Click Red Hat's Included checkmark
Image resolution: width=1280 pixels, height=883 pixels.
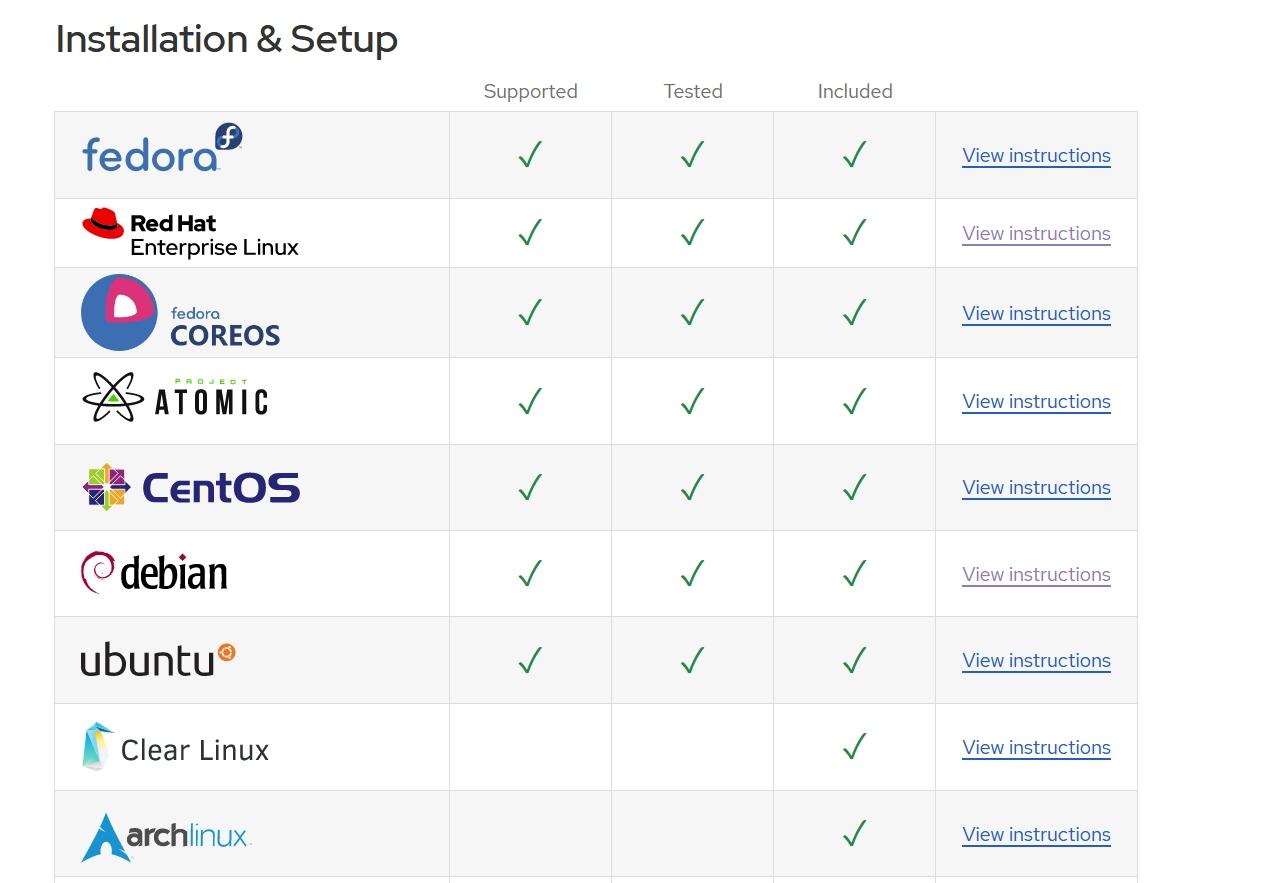[854, 232]
